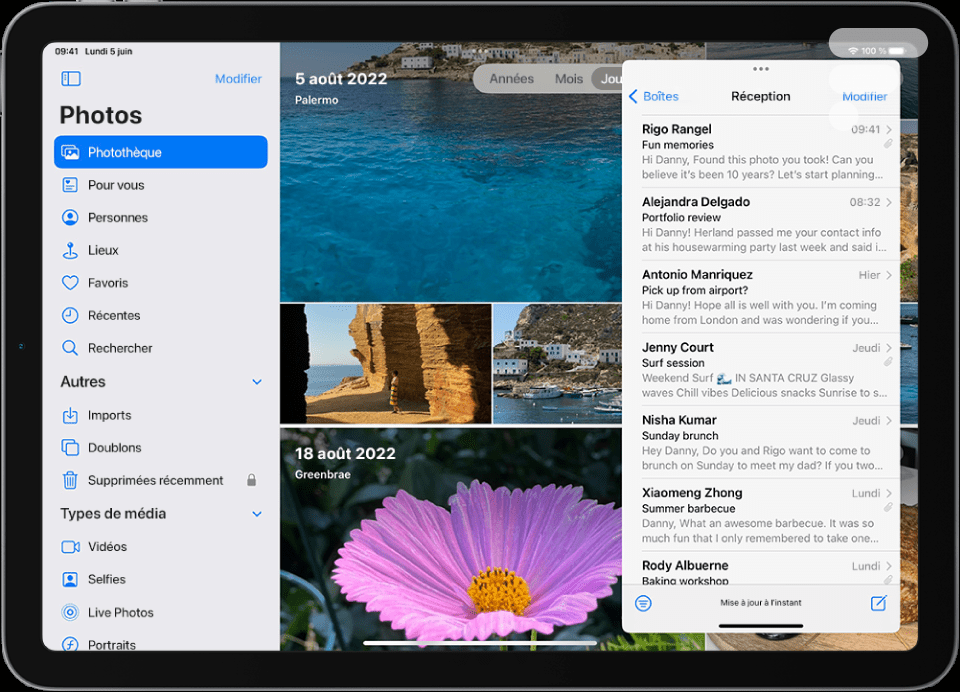Screen dimensions: 960x692
Task: Tap Modifier in the Photos sidebar
Action: click(238, 79)
